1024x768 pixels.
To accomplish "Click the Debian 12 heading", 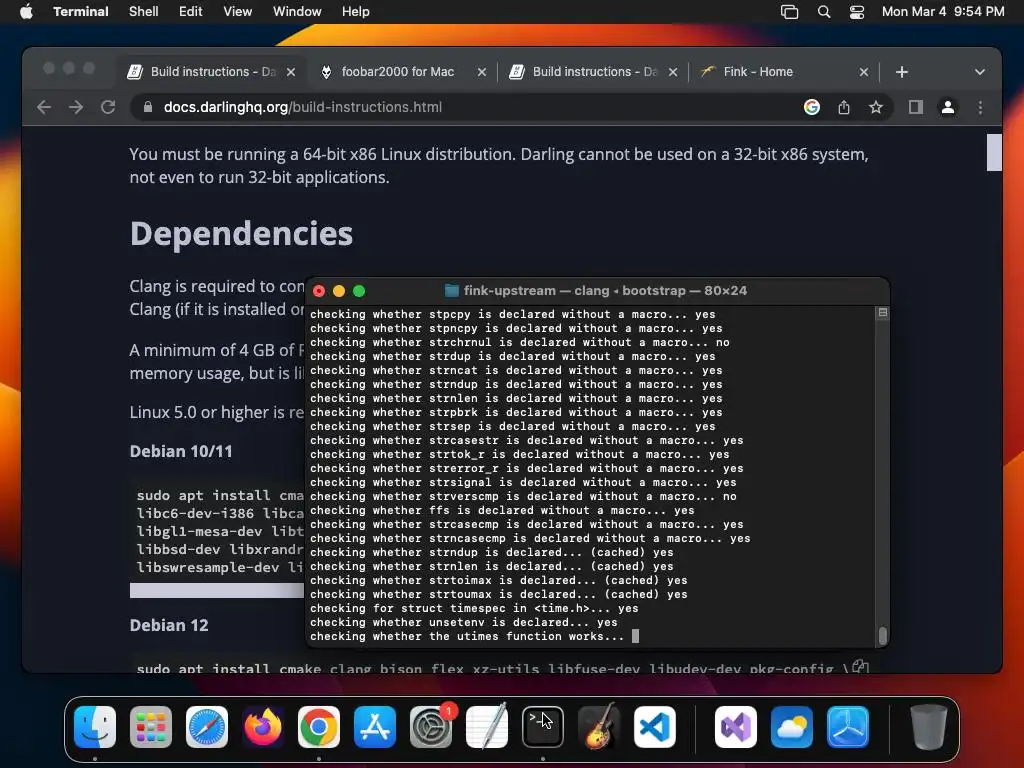I will click(168, 625).
